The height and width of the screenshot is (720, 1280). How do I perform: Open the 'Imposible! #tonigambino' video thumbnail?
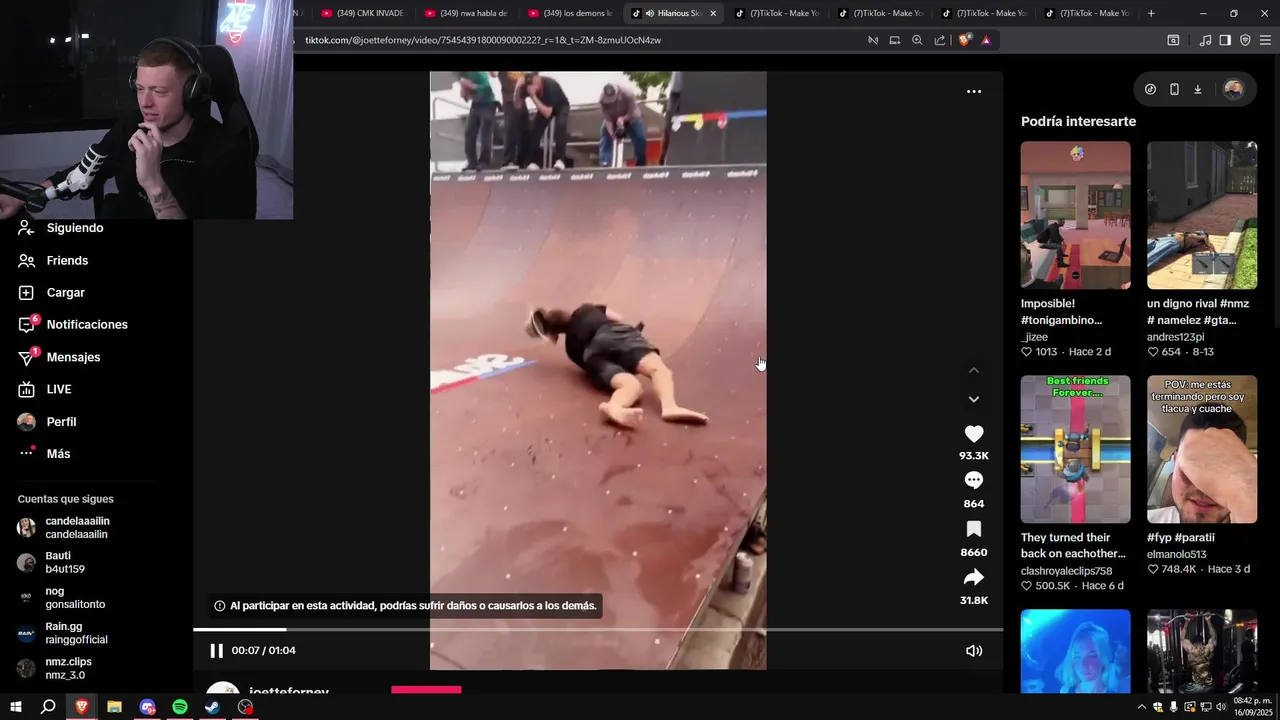tap(1075, 215)
